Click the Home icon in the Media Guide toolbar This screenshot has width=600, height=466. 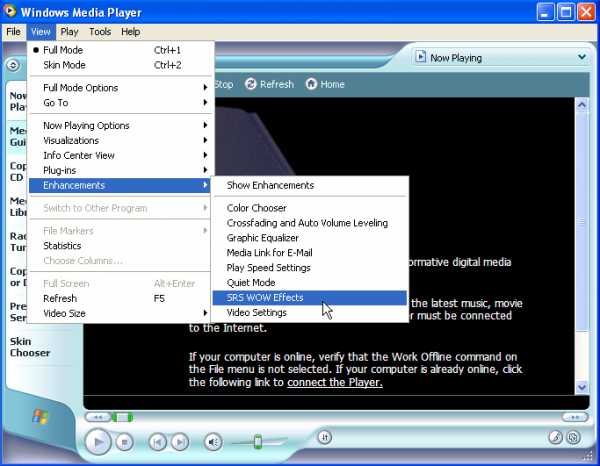pyautogui.click(x=311, y=84)
